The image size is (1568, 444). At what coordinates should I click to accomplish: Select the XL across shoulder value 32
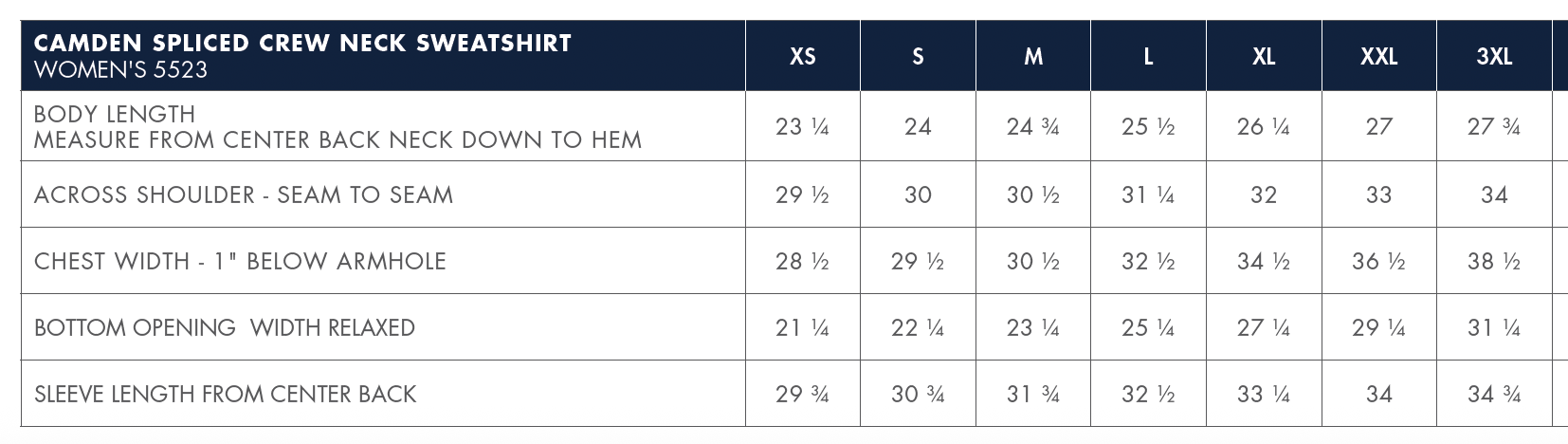[1264, 194]
